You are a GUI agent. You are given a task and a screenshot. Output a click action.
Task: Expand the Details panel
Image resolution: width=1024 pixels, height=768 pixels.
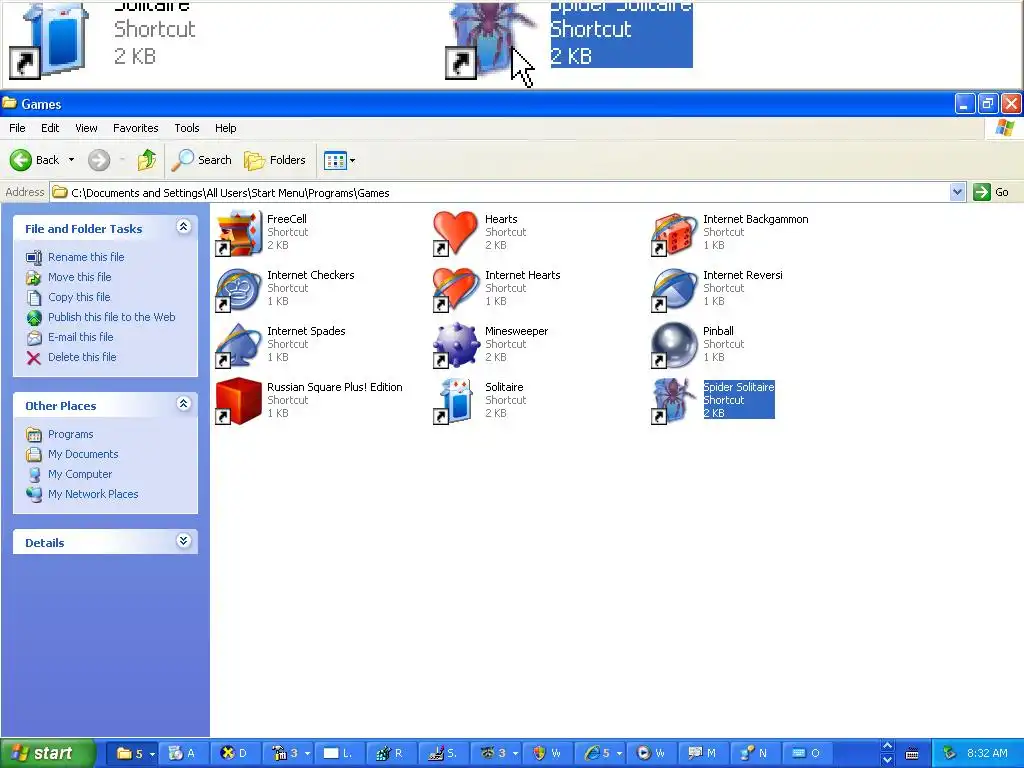click(x=184, y=541)
